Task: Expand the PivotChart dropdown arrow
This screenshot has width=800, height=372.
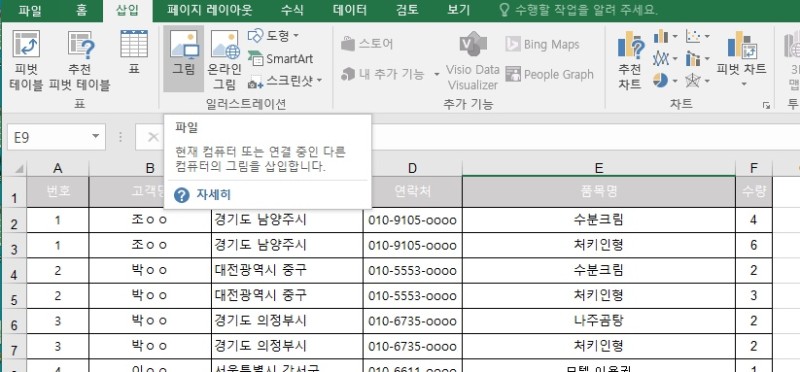Action: point(743,84)
